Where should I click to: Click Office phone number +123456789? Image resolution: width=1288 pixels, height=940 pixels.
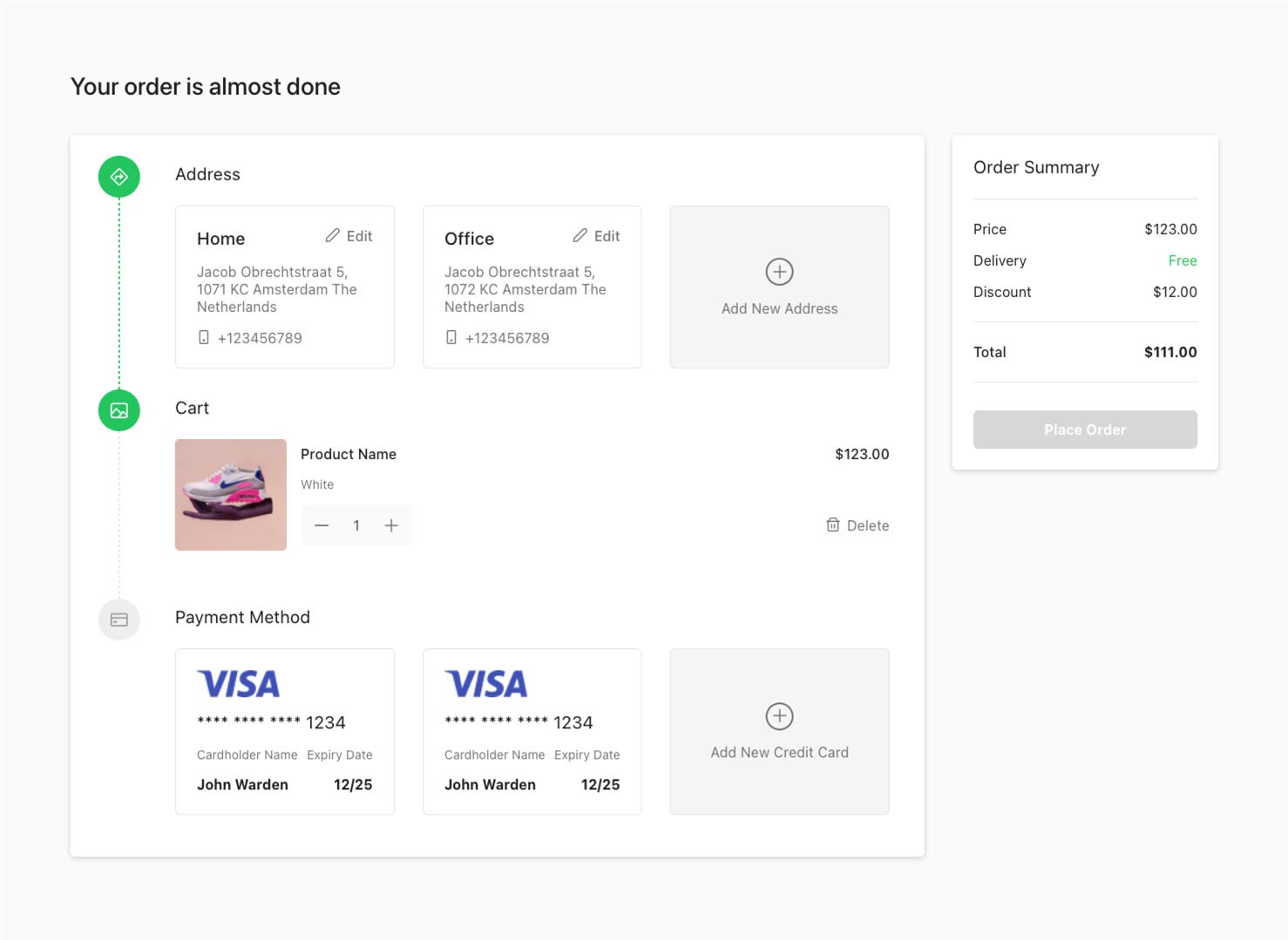[x=507, y=338]
